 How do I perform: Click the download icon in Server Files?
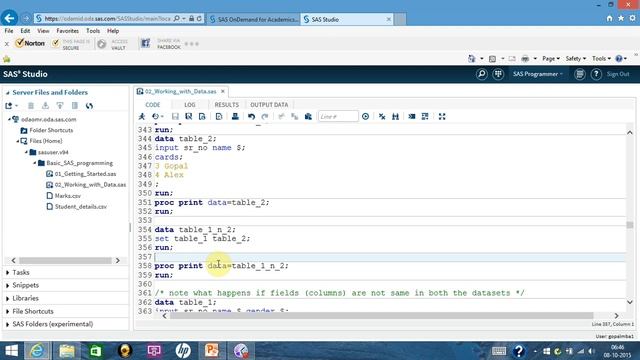(45, 106)
